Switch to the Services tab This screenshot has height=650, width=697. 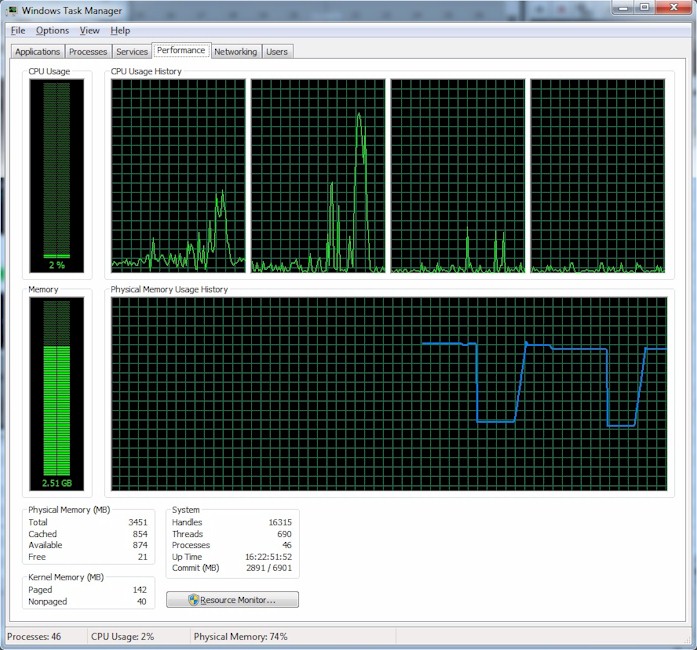coord(132,52)
